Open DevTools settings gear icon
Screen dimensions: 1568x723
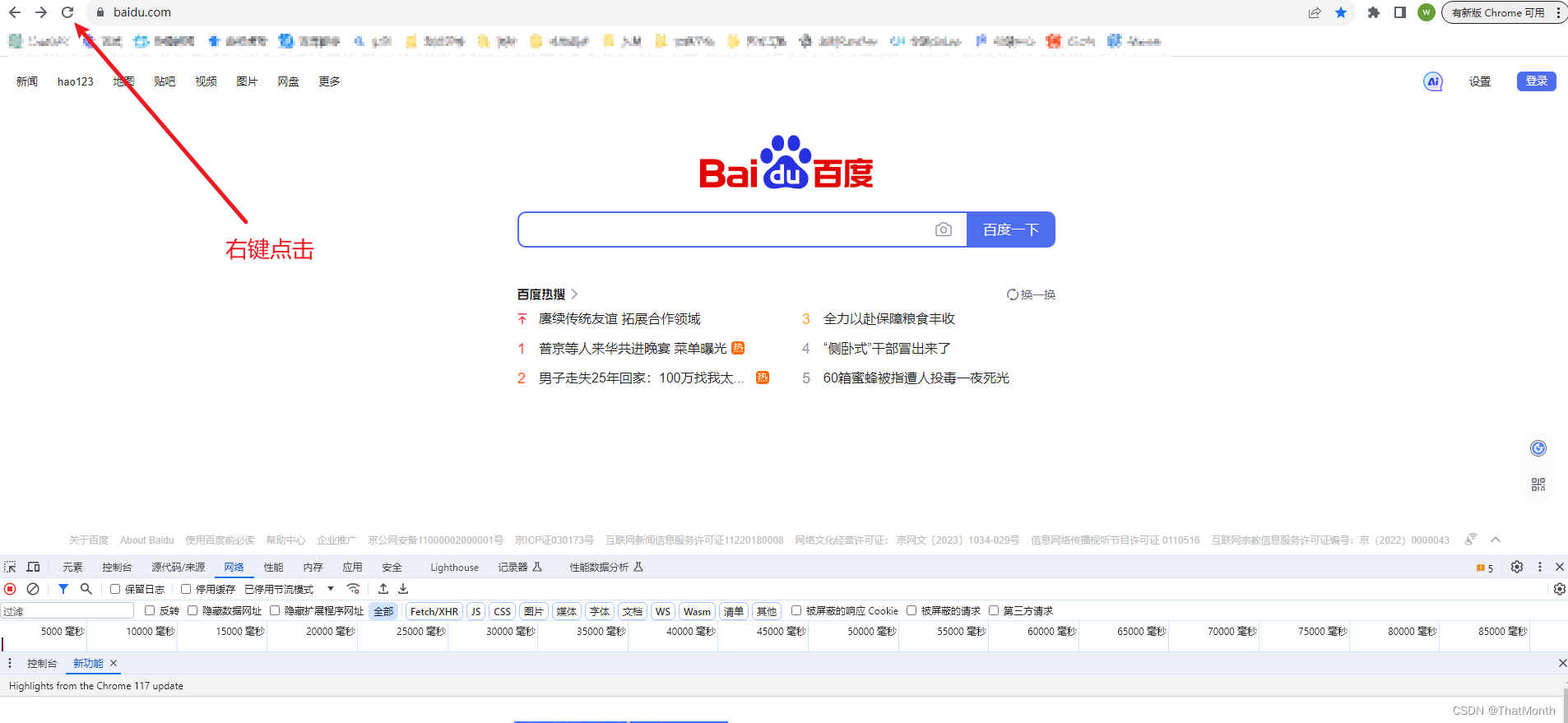point(1517,567)
